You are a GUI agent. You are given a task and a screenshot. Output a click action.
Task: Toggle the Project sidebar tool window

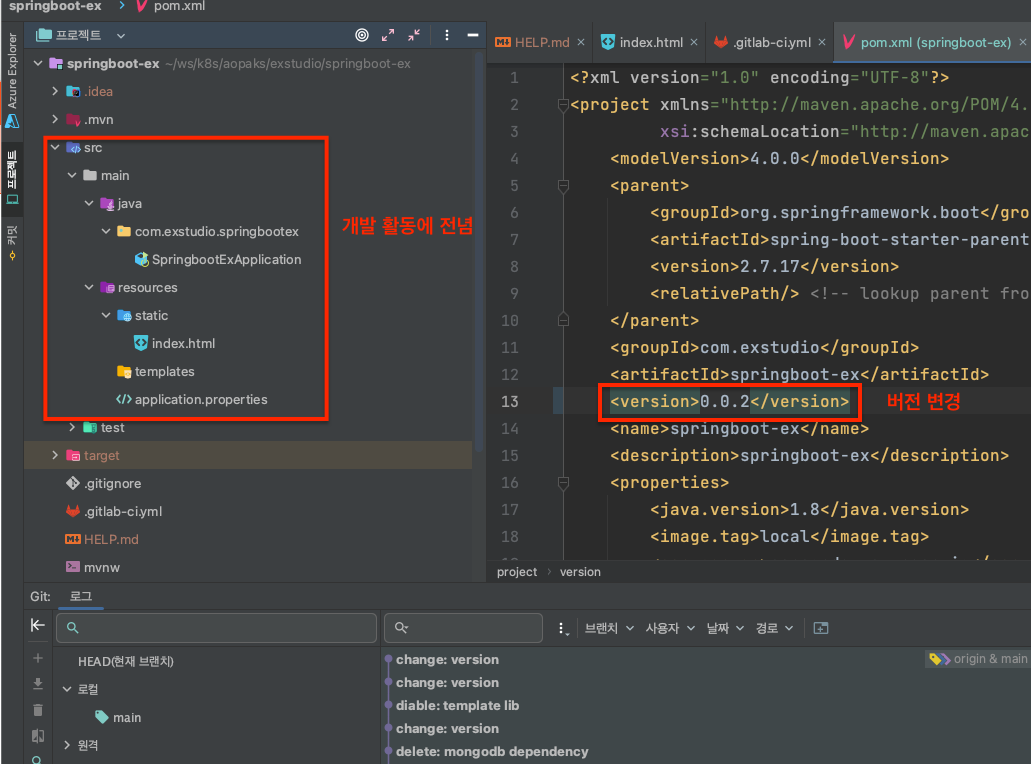click(12, 176)
